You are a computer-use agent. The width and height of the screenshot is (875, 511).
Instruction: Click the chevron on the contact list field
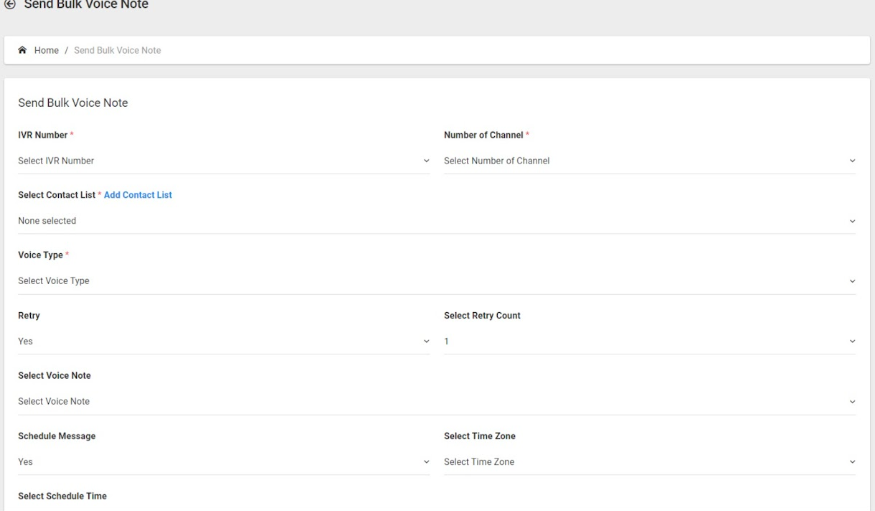tap(852, 221)
